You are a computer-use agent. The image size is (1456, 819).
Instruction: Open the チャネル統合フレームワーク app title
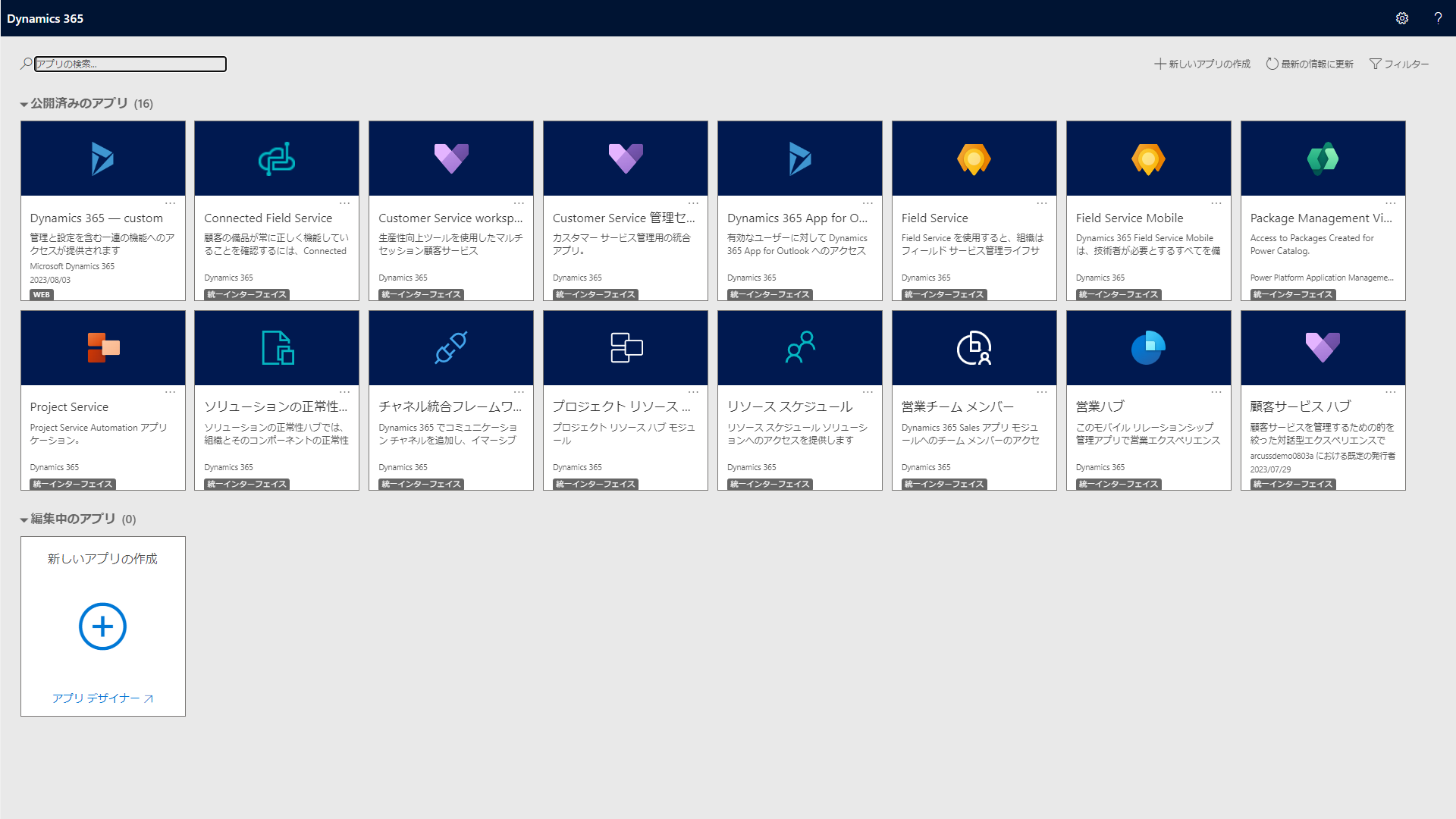[x=450, y=407]
